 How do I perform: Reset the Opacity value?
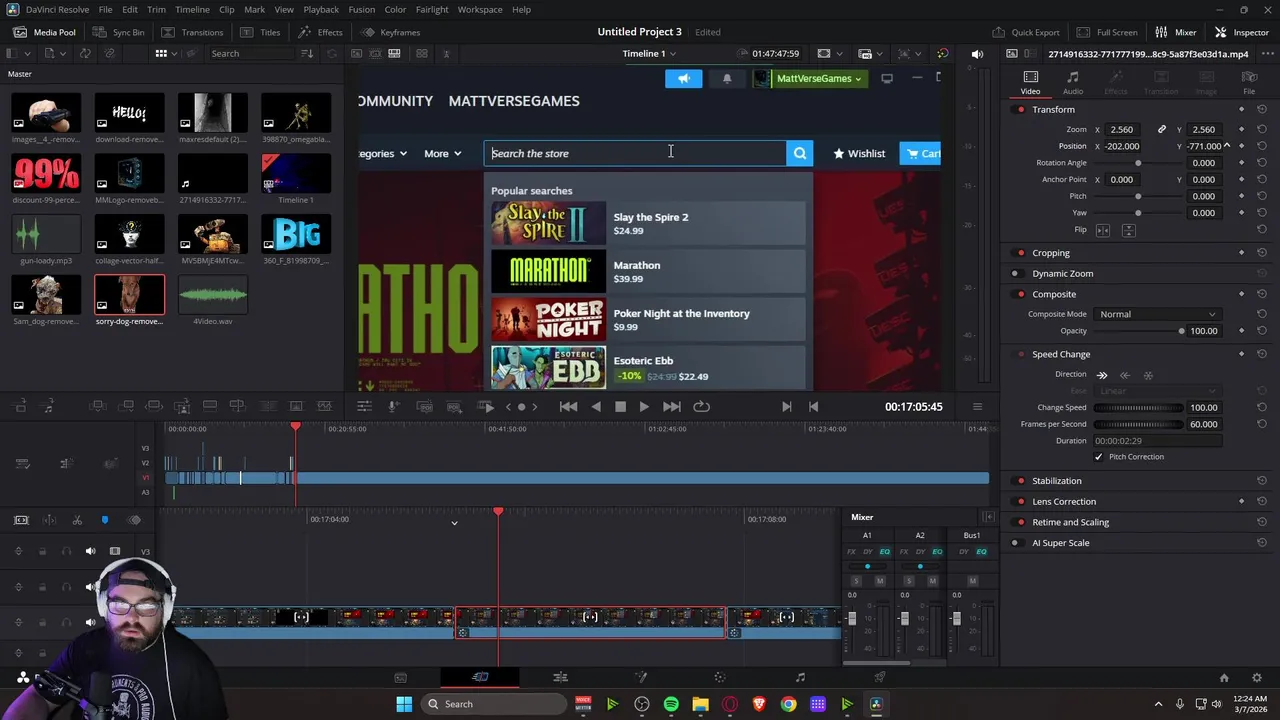1262,331
